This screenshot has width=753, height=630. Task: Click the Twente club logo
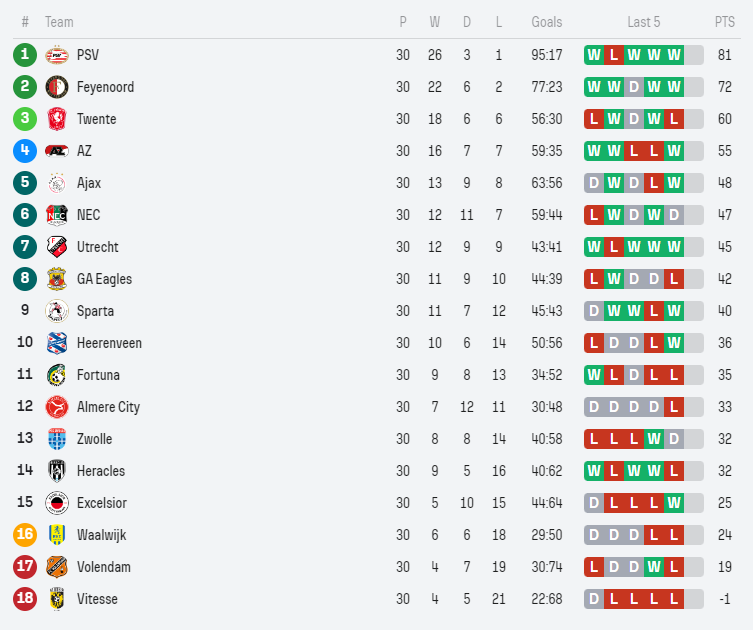57,119
